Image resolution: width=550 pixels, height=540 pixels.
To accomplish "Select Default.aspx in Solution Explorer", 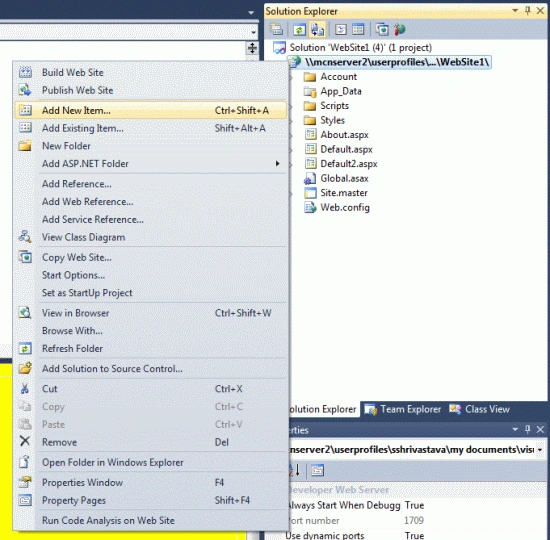I will click(338, 149).
